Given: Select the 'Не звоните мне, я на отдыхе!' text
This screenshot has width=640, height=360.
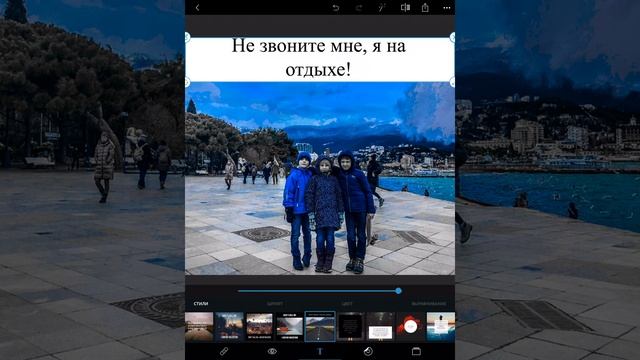Looking at the screenshot, I should pyautogui.click(x=319, y=58).
